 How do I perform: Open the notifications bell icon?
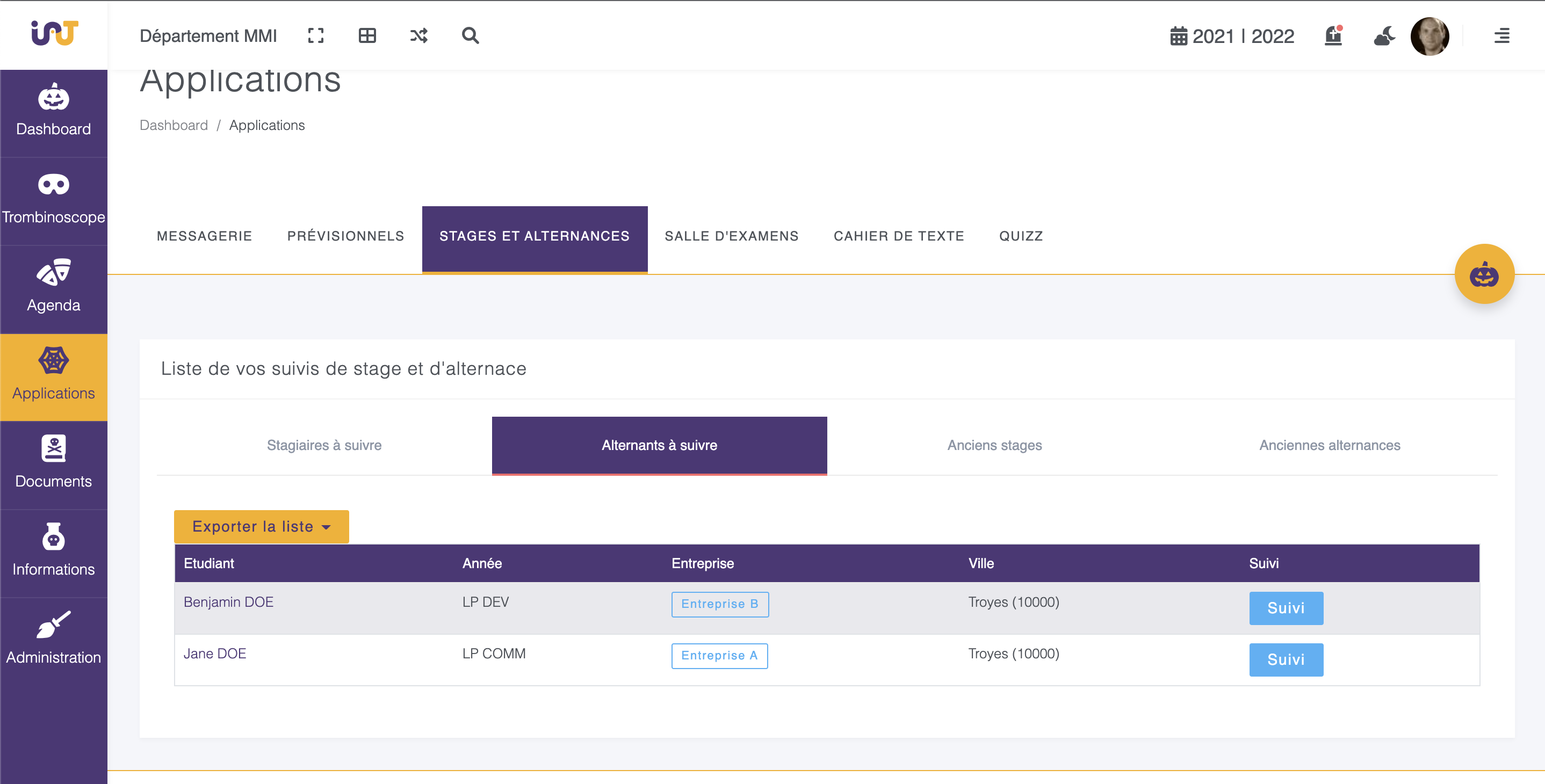(x=1332, y=36)
